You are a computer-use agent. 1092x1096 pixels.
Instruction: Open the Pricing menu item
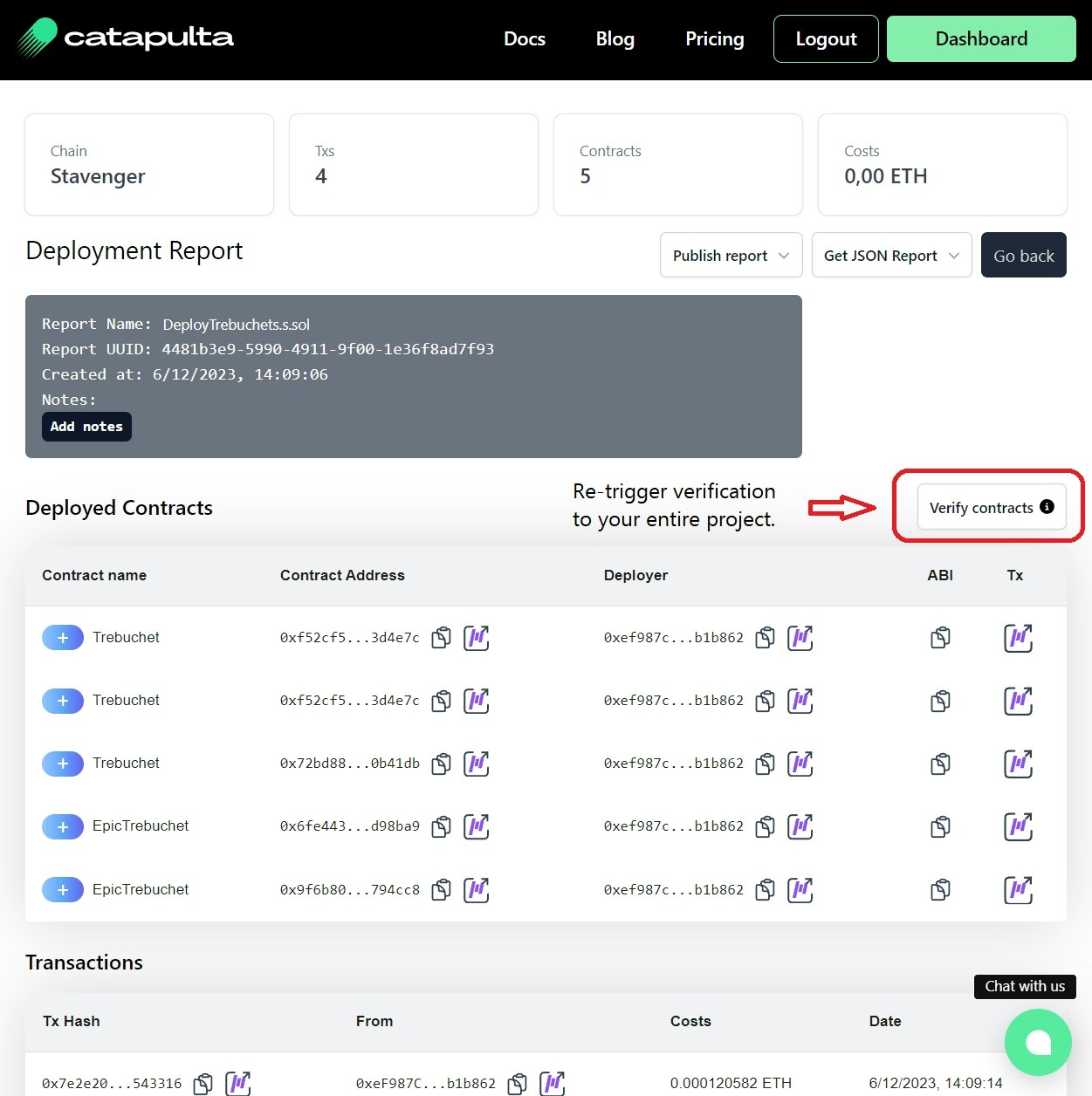[714, 38]
